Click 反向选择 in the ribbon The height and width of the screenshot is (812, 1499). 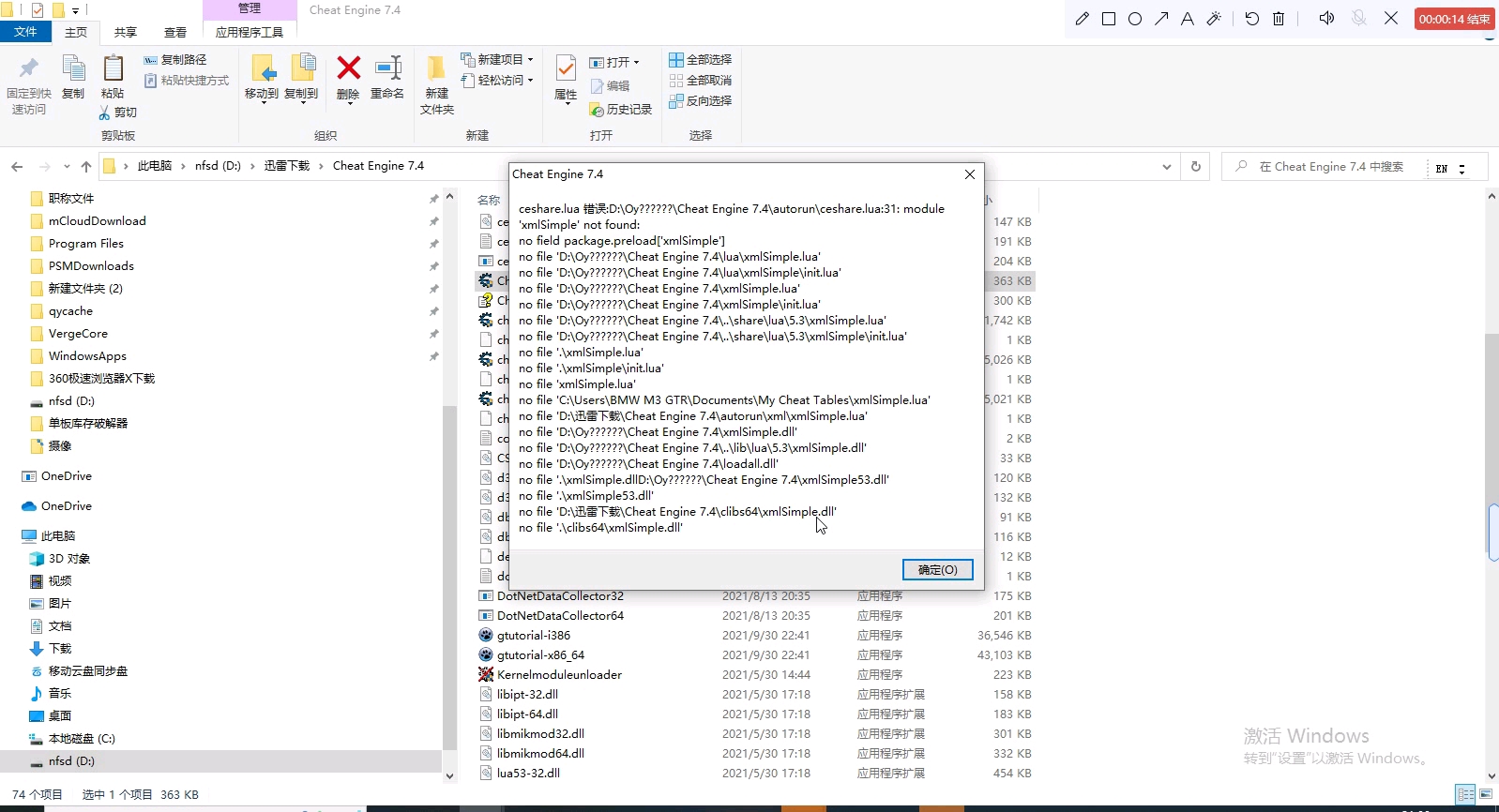(x=700, y=101)
